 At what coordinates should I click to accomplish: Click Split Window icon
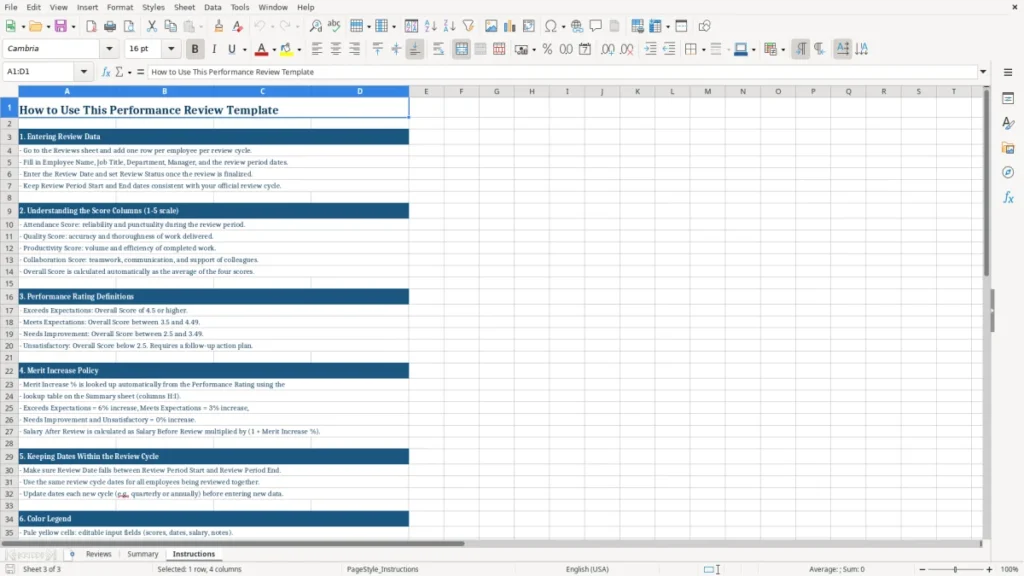(681, 26)
